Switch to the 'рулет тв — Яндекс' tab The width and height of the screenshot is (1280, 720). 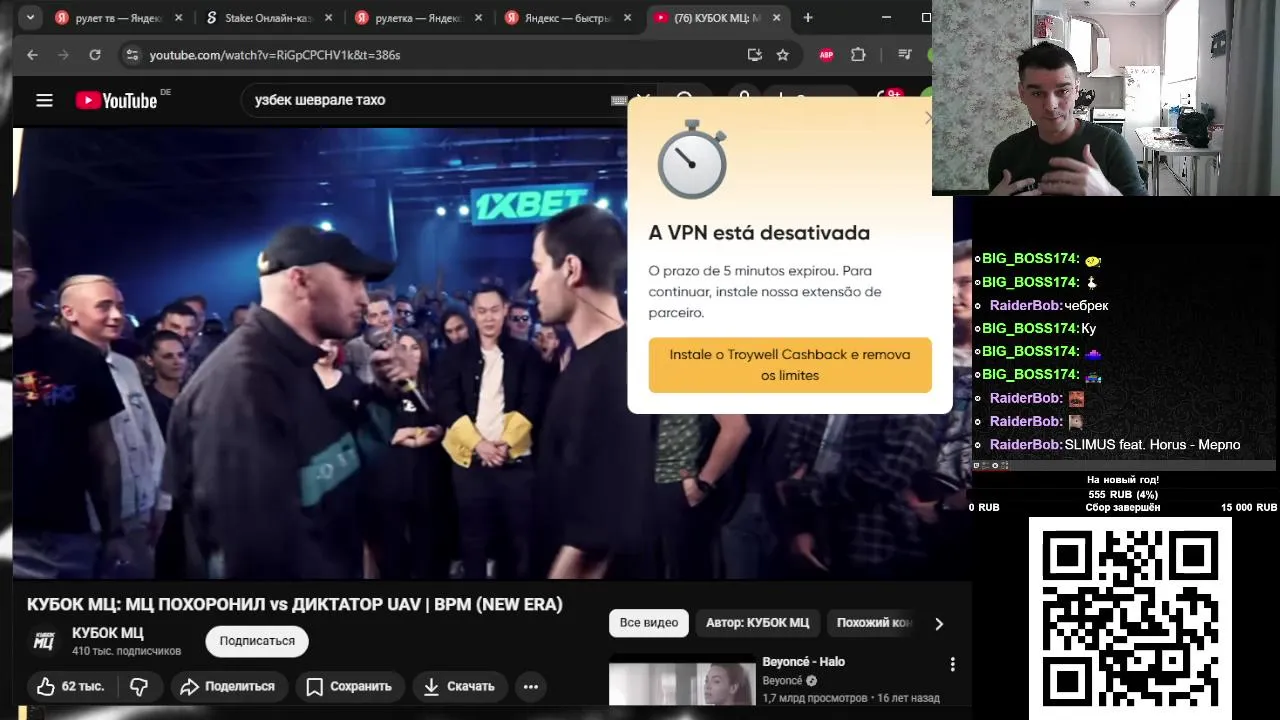[x=118, y=18]
